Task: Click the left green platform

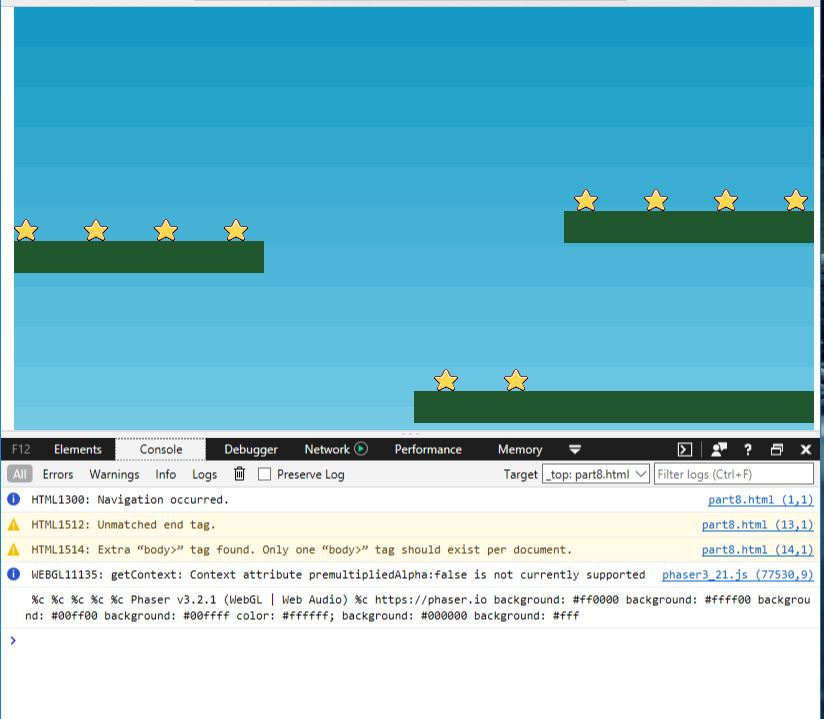Action: click(139, 257)
